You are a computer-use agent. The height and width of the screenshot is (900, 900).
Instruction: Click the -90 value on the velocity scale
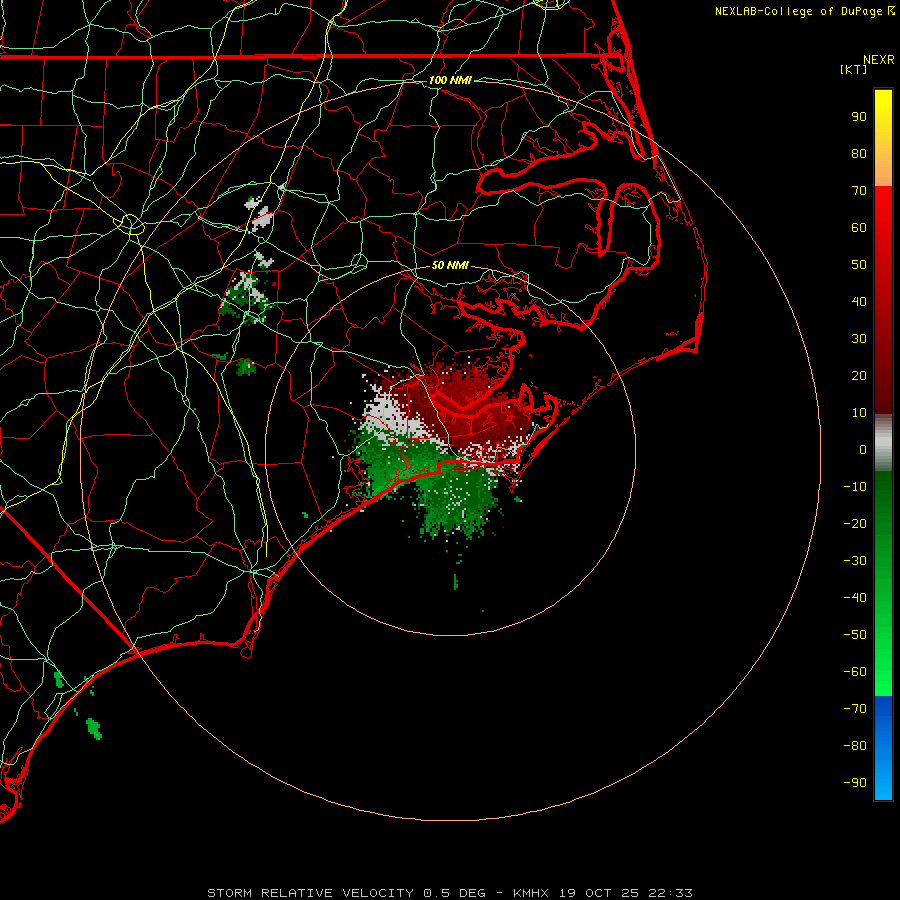(855, 783)
